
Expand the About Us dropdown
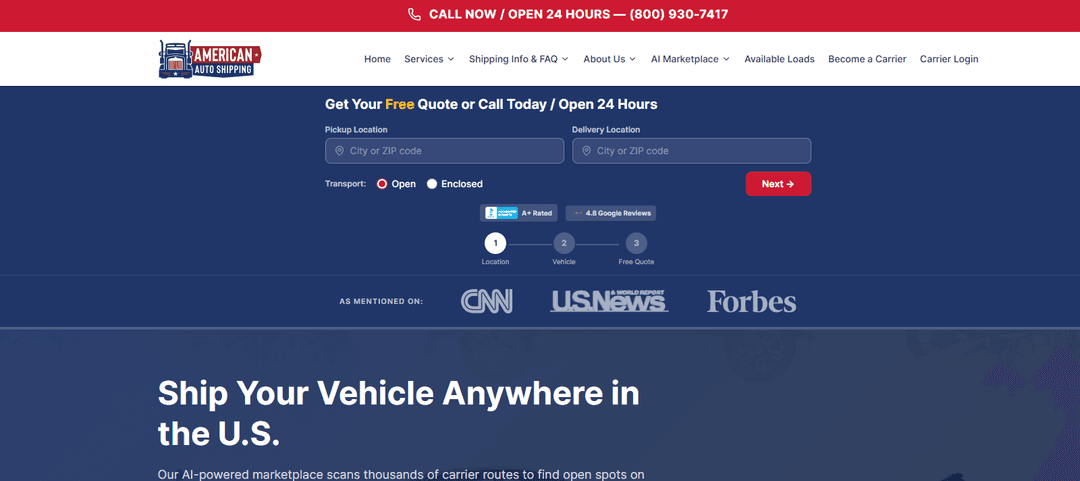[610, 59]
